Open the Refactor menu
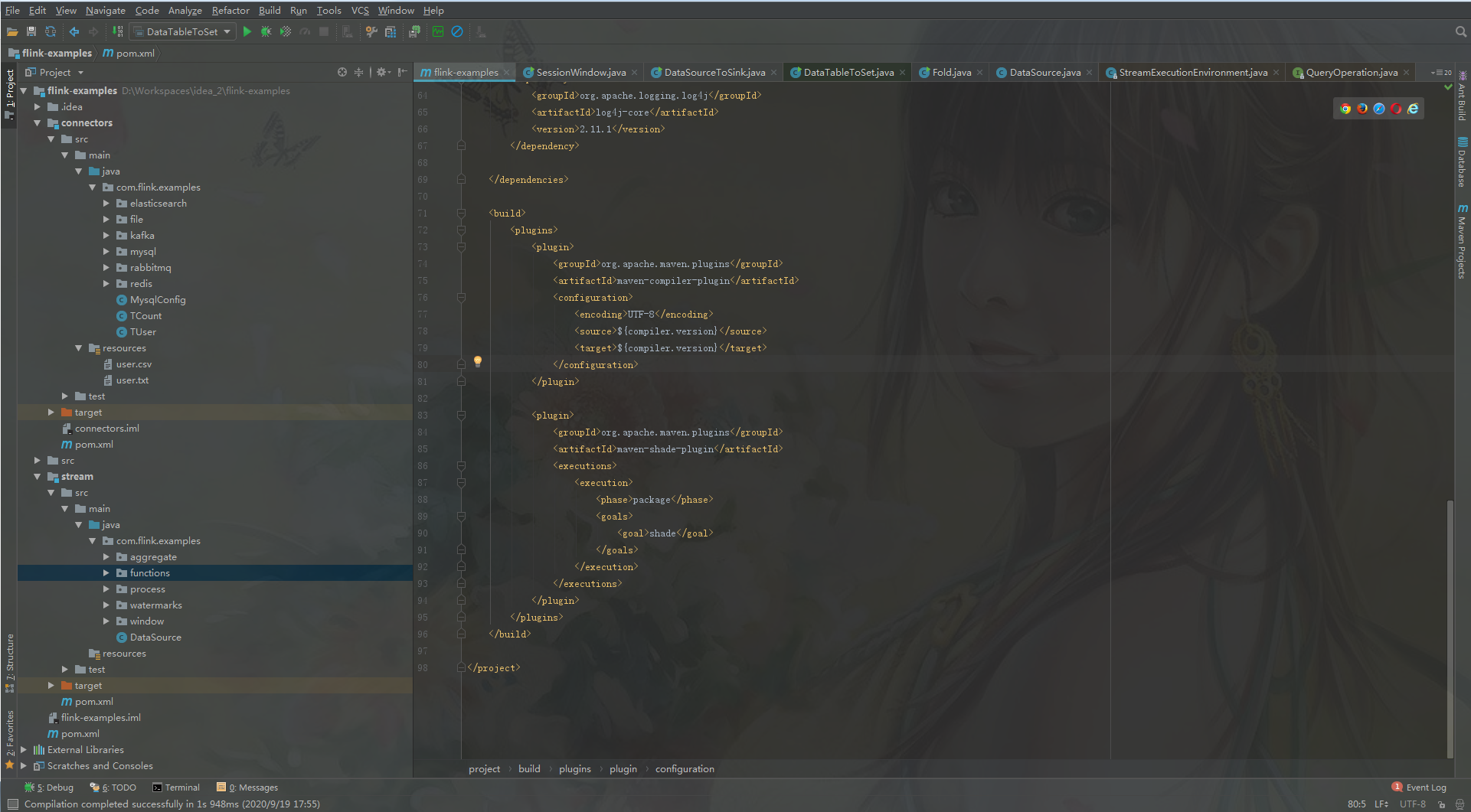 pos(230,10)
